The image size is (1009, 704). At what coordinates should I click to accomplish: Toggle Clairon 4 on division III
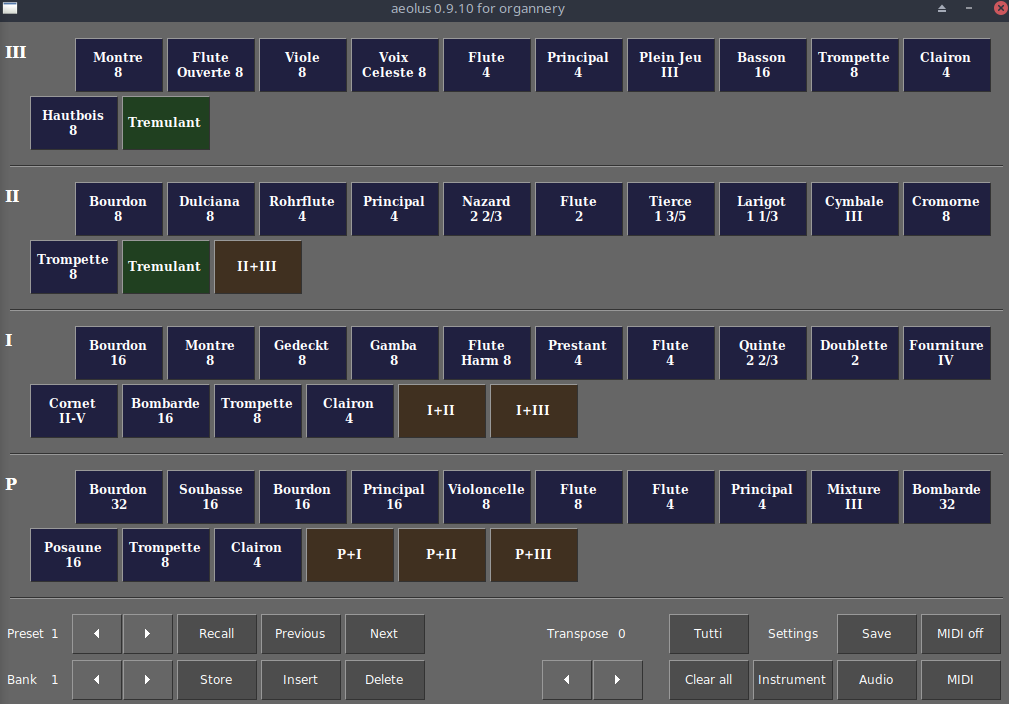pos(947,65)
